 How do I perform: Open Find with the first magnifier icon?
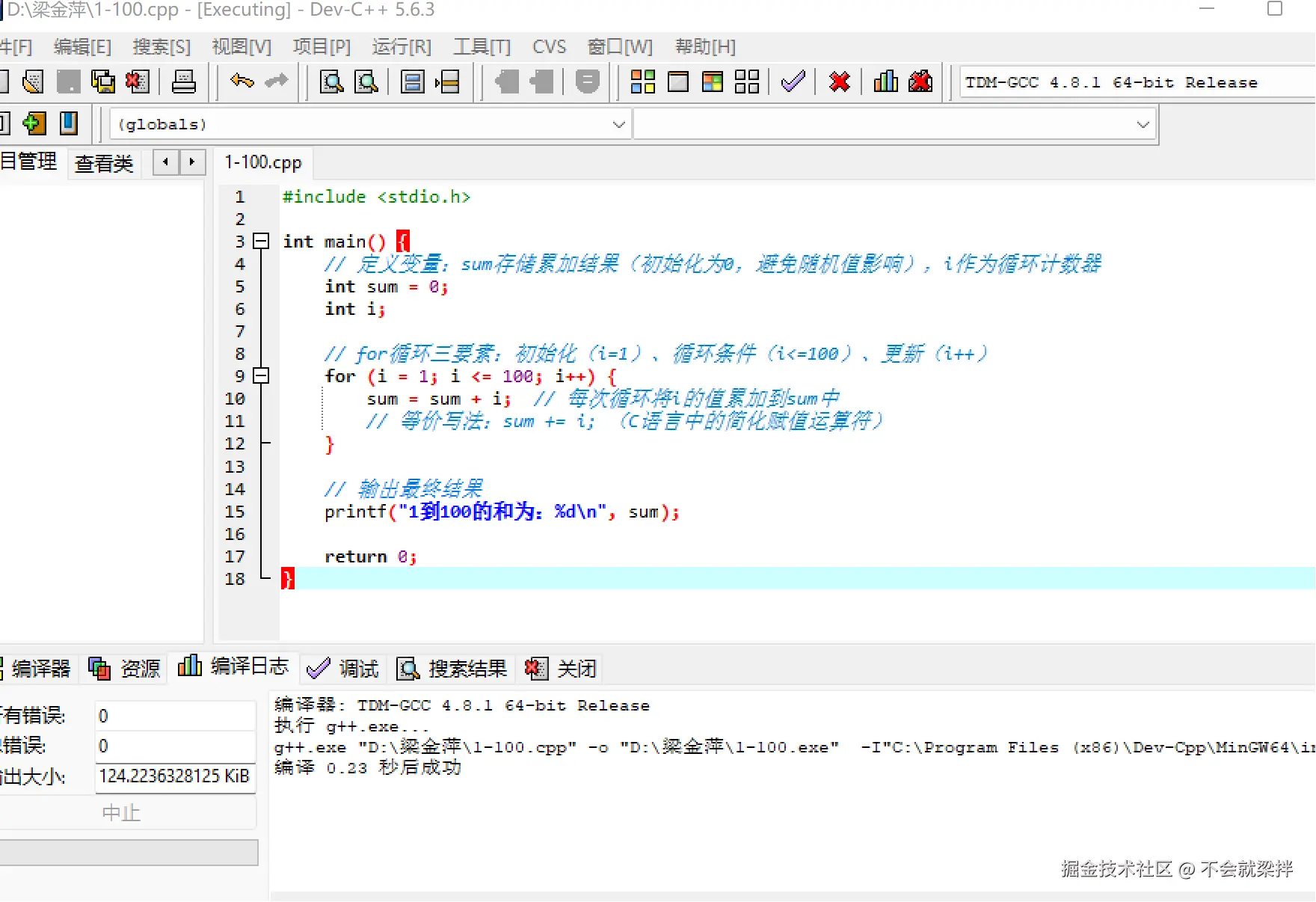tap(331, 82)
